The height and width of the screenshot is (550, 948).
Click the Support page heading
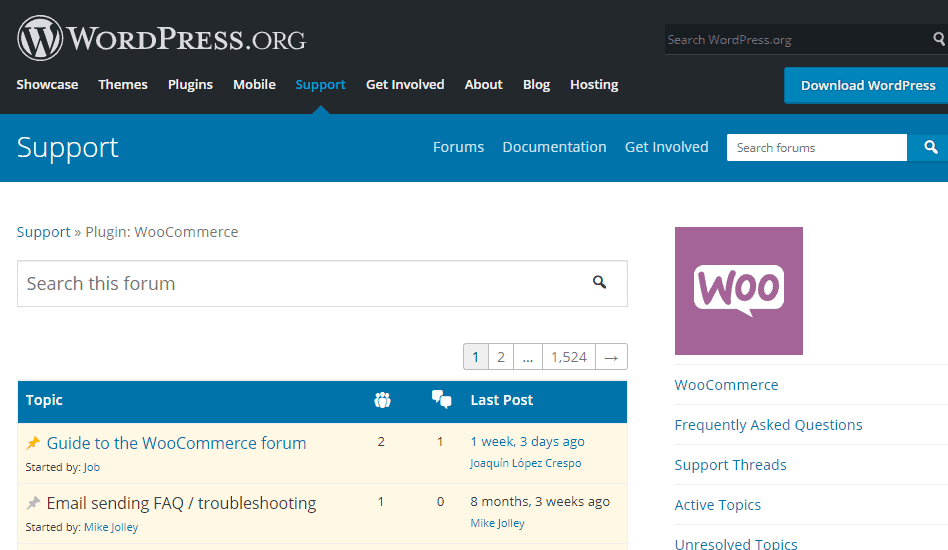[68, 147]
